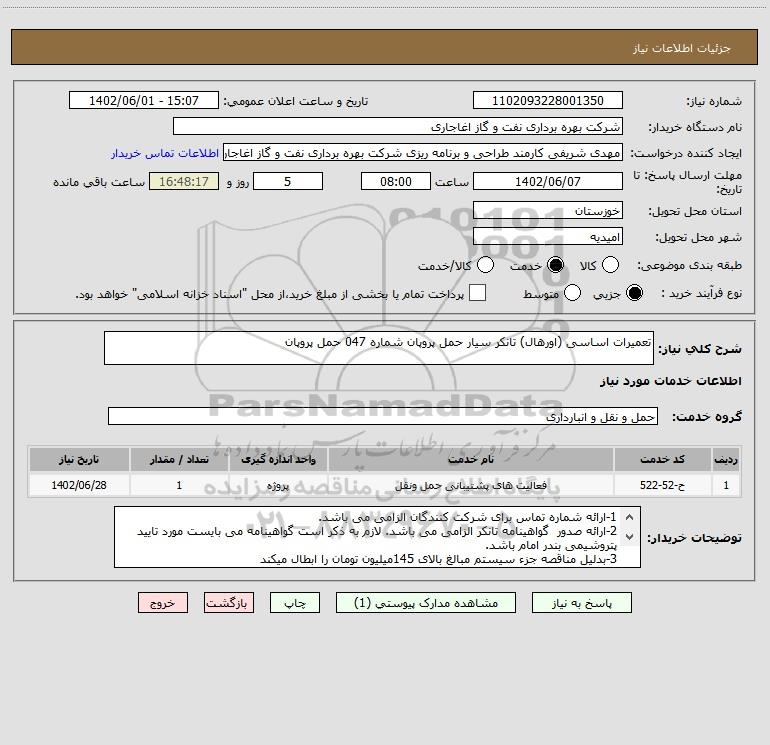Select the کالا radio button

click(610, 265)
